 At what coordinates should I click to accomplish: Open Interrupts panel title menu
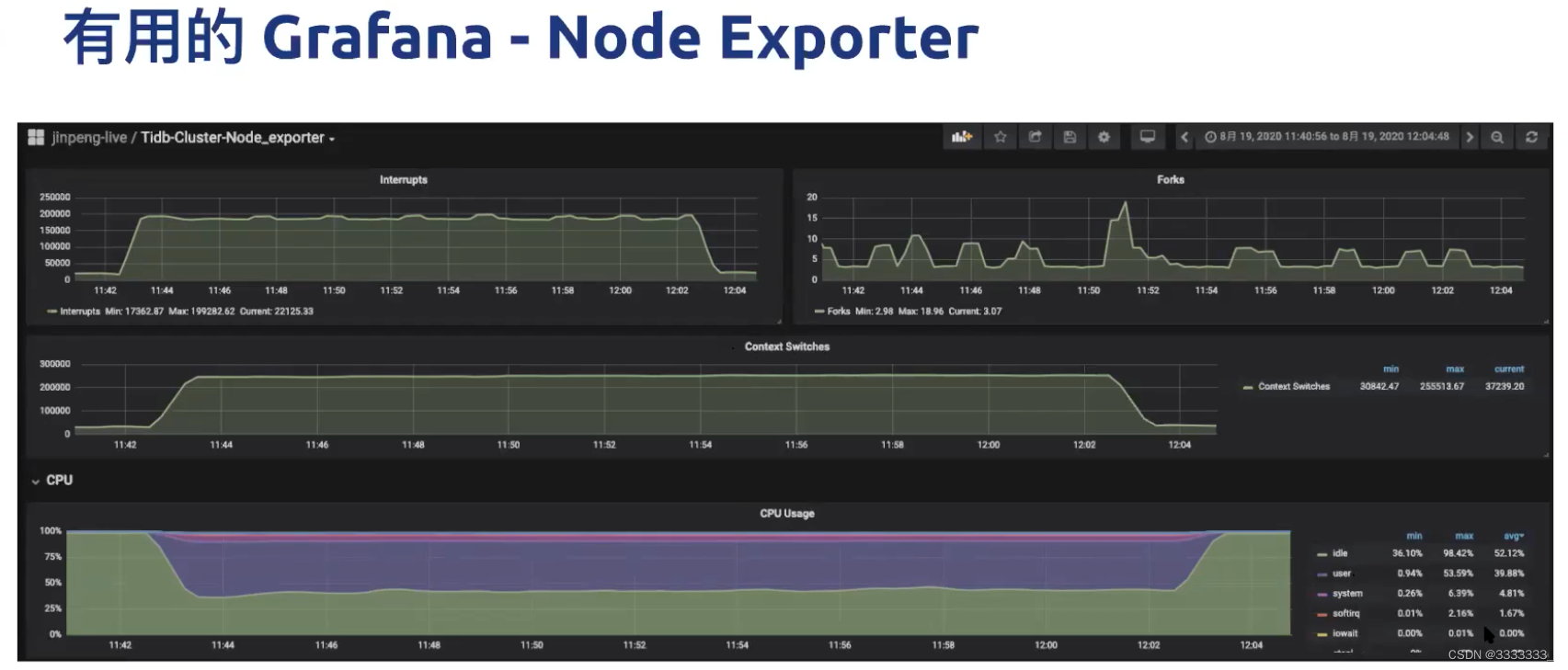[404, 179]
